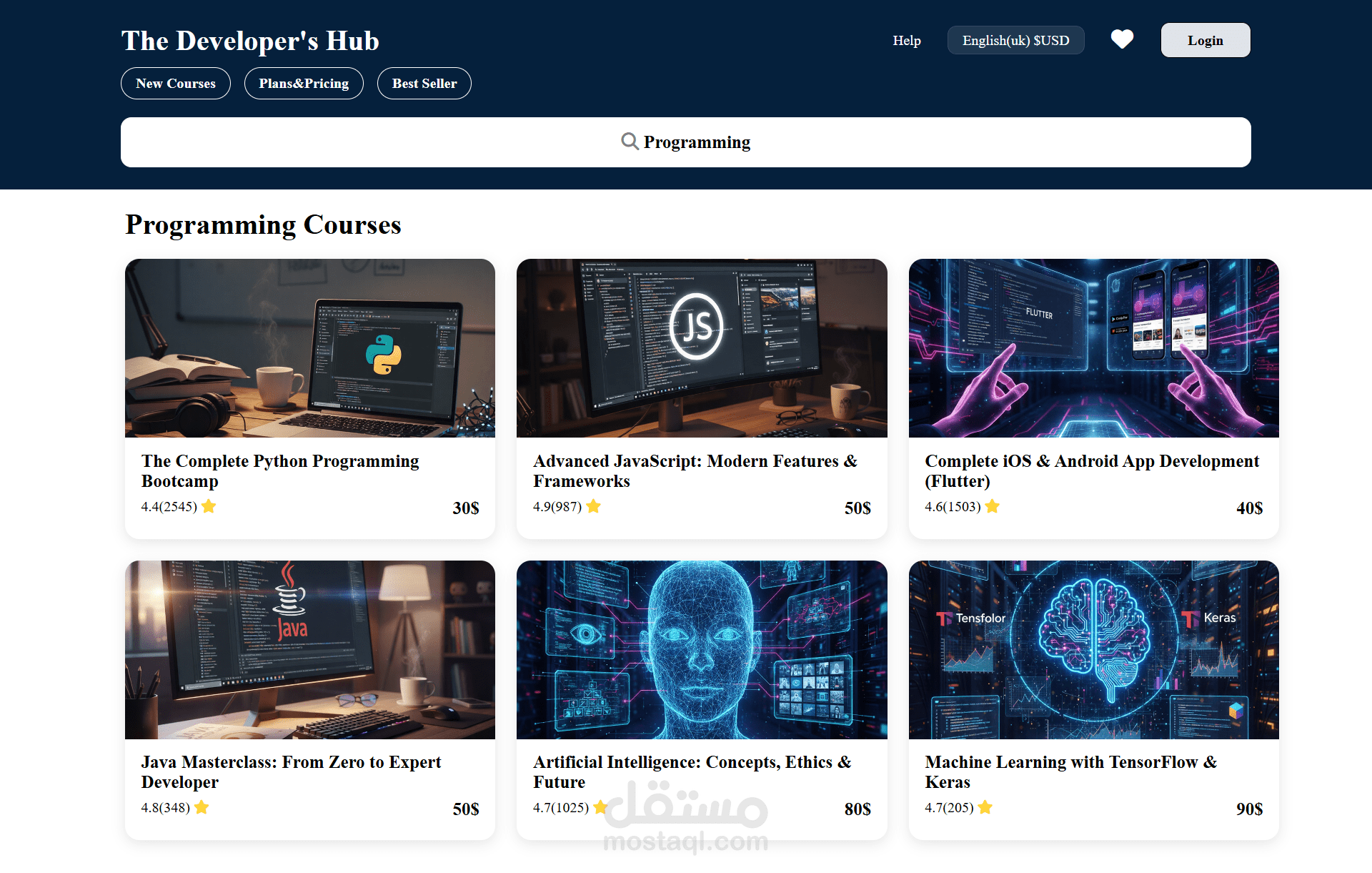The height and width of the screenshot is (873, 1372).
Task: Open the New Courses section
Action: tap(175, 83)
